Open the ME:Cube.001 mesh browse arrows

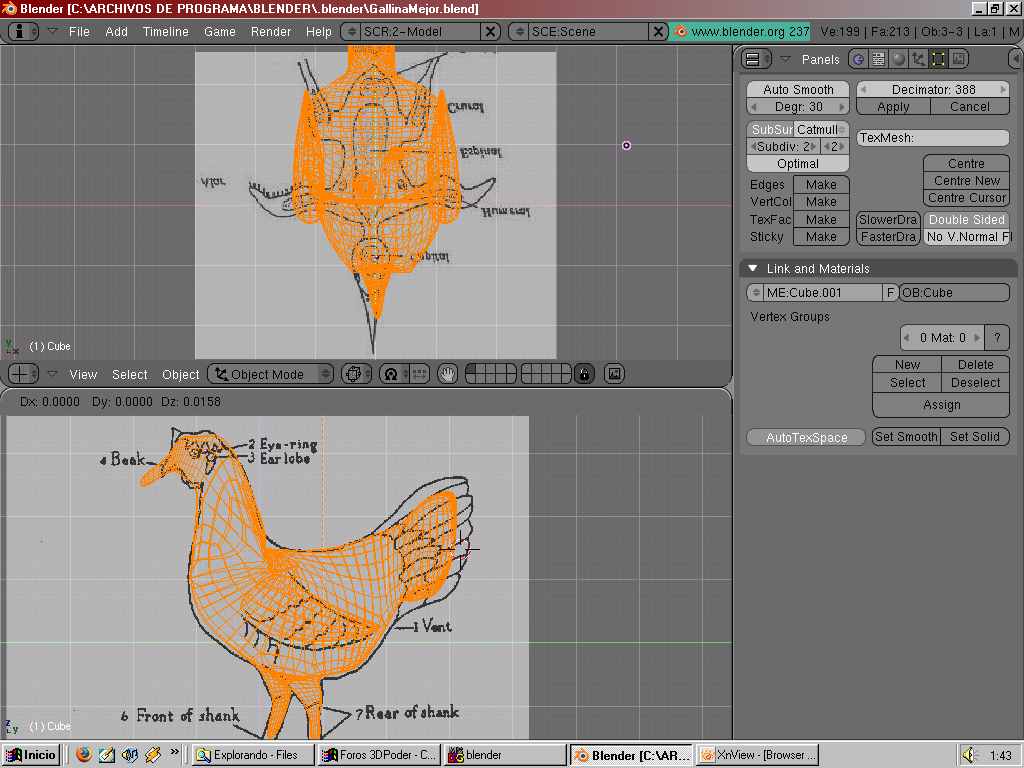756,293
